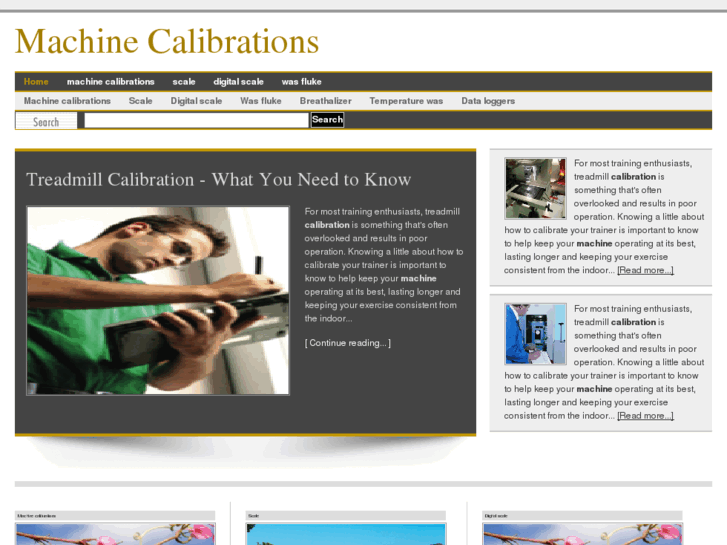The width and height of the screenshot is (727, 545).
Task: Click the man with handheld device photo
Action: (157, 300)
